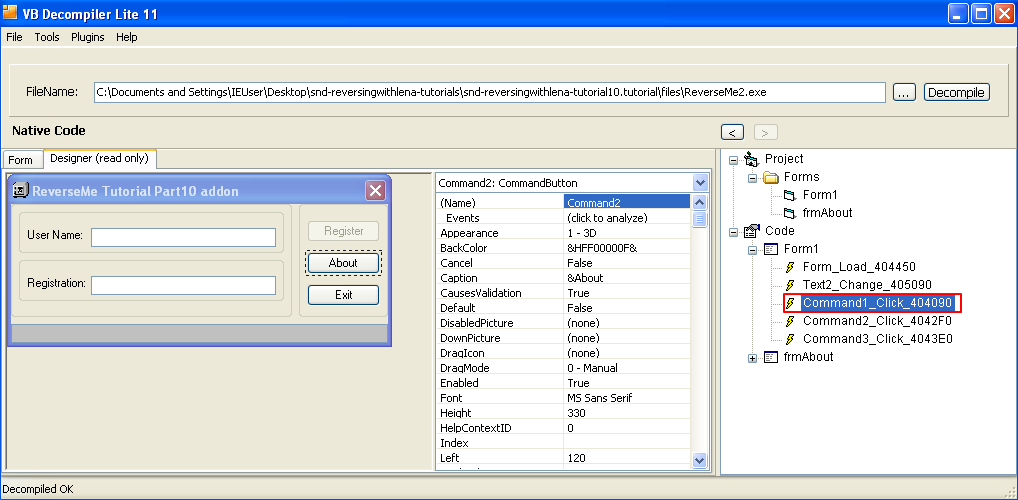Click lightning icon beside Command3_Click_4043E0
The width and height of the screenshot is (1018, 500).
tap(790, 339)
